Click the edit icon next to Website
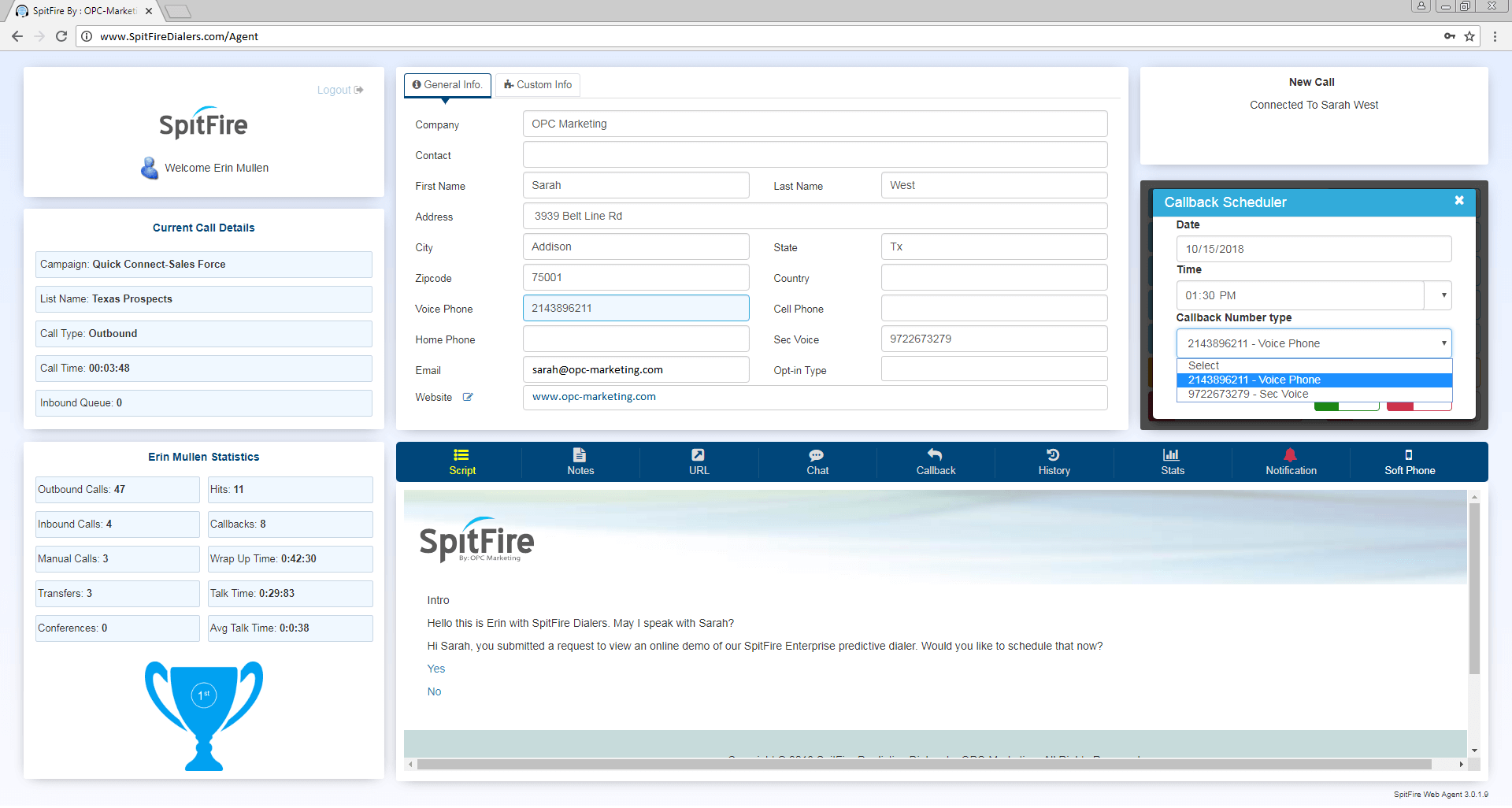The width and height of the screenshot is (1512, 808). click(x=468, y=397)
